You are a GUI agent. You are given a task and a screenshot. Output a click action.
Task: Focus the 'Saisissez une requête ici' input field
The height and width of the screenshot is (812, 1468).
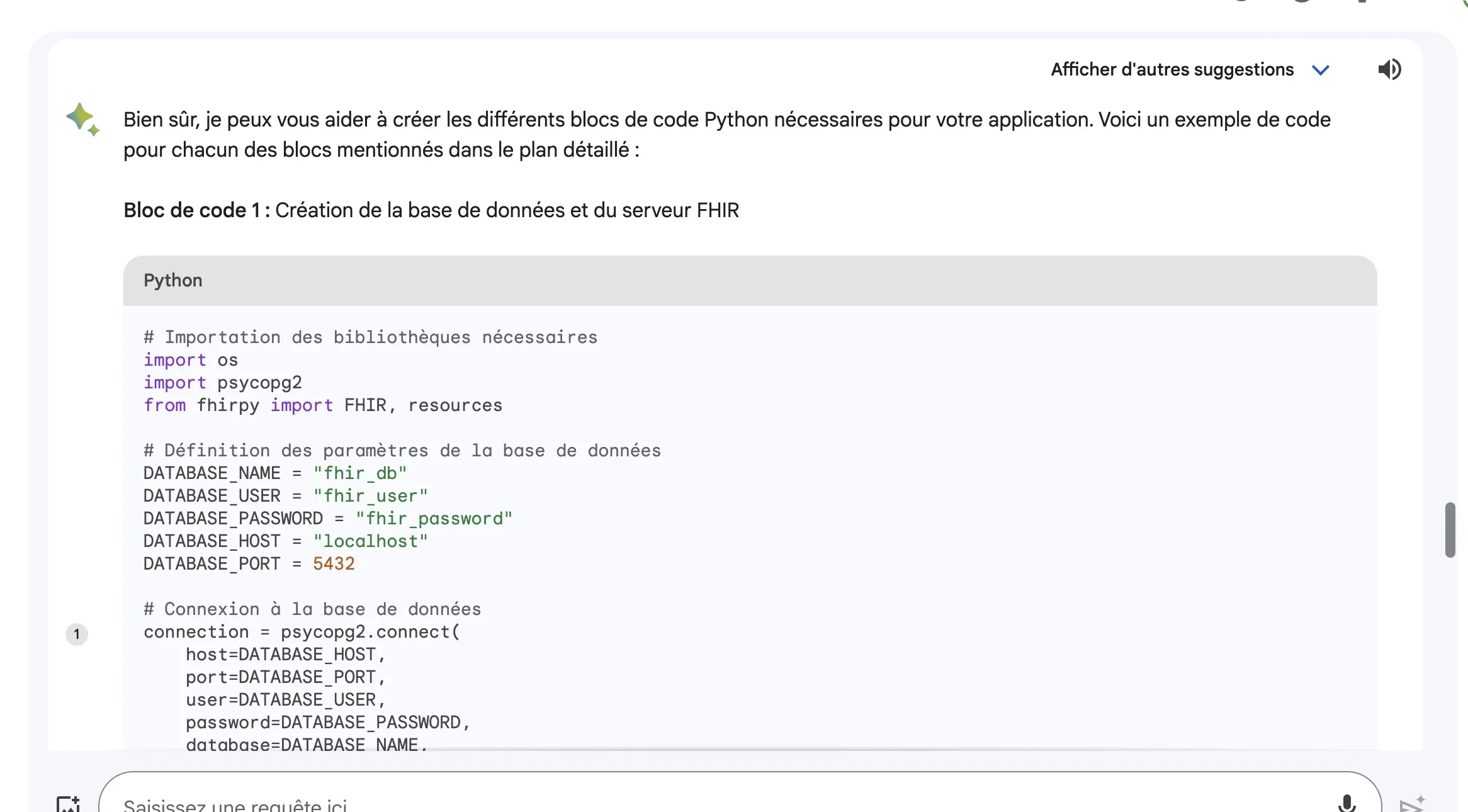point(692,804)
